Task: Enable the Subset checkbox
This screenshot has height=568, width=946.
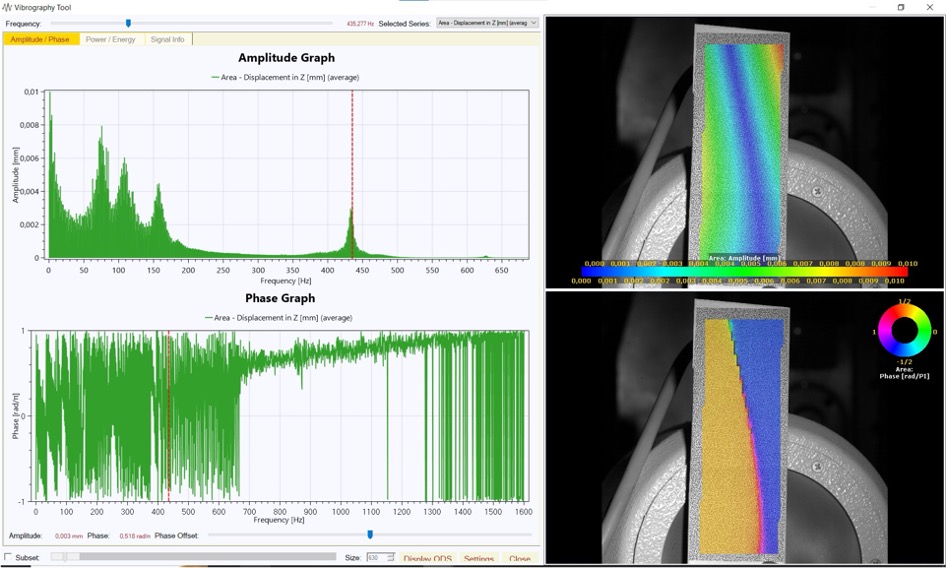Action: point(9,557)
